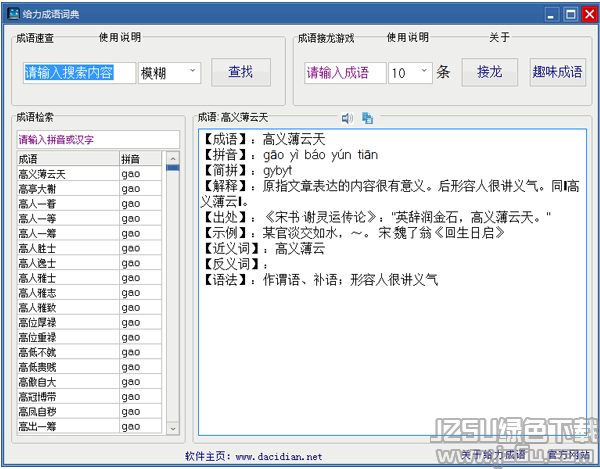Copy idiom details with the copy icon
Viewport: 600px width, 469px height.
367,118
